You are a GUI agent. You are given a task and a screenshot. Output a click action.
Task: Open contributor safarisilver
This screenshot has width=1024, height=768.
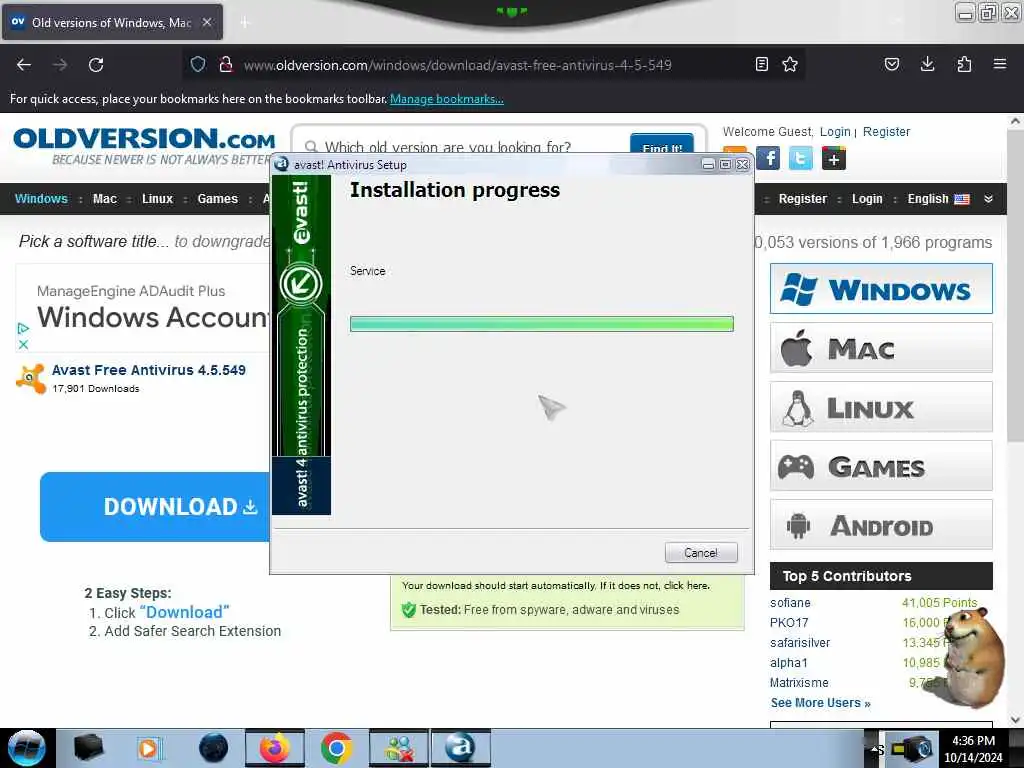click(x=800, y=643)
